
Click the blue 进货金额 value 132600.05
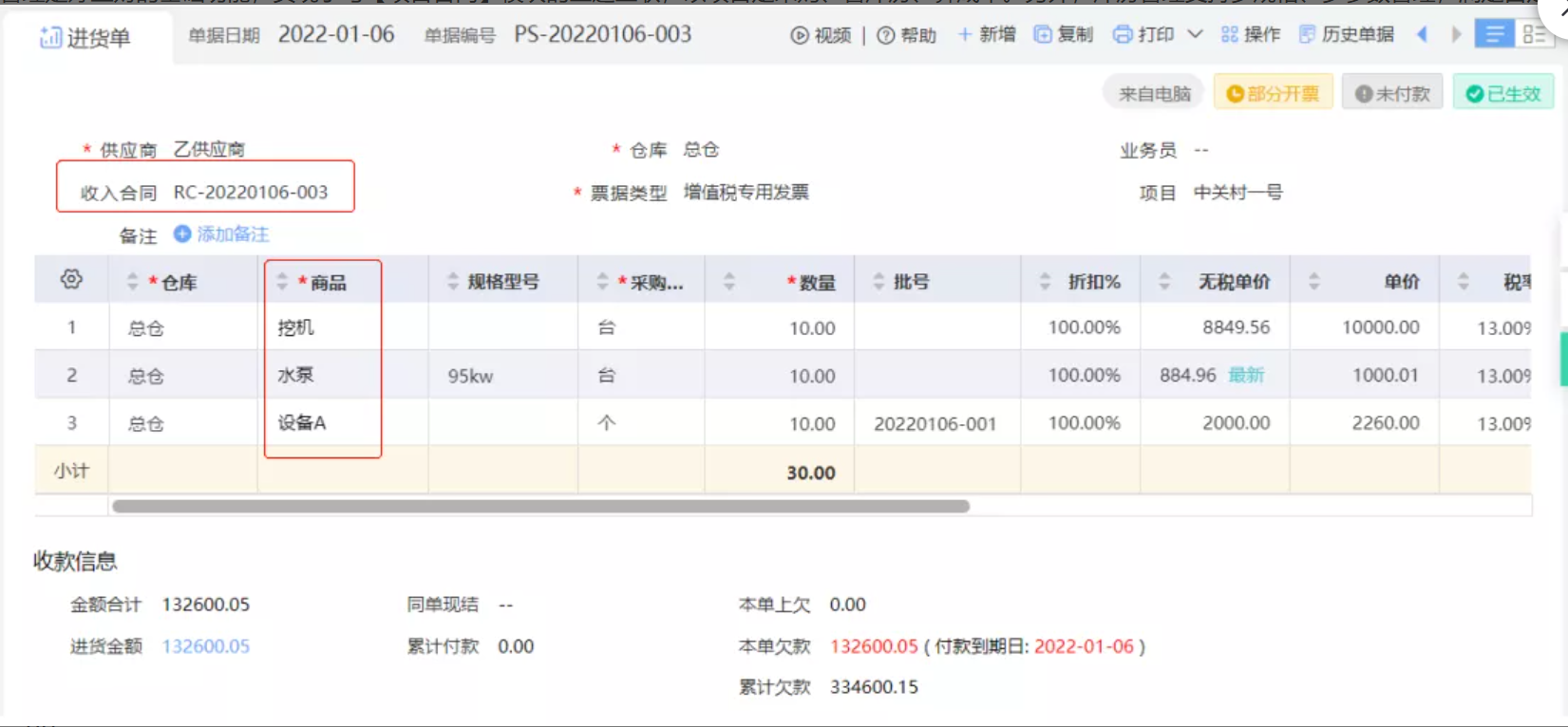[206, 646]
